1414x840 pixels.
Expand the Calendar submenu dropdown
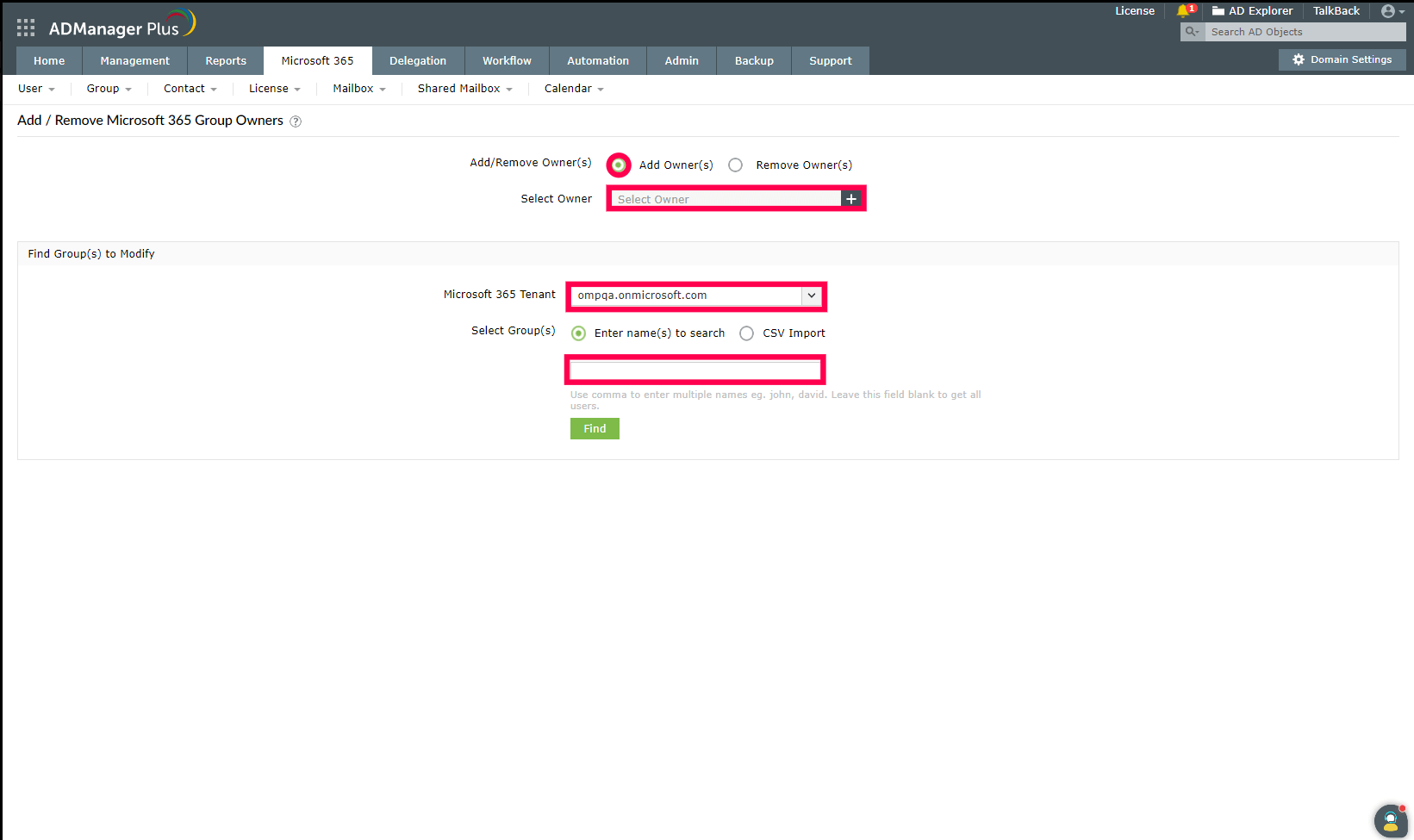click(x=574, y=89)
